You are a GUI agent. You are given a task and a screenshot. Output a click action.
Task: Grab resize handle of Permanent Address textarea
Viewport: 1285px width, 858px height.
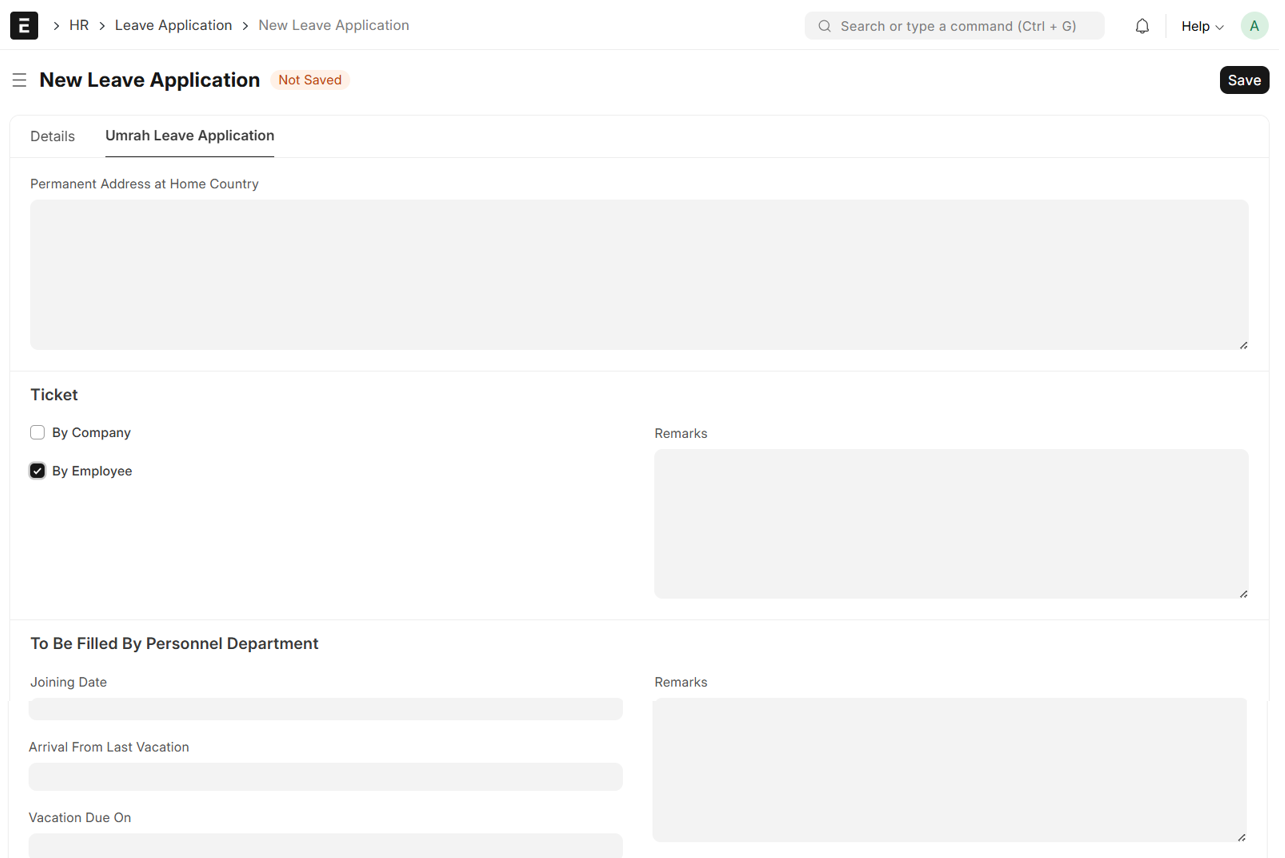1243,345
